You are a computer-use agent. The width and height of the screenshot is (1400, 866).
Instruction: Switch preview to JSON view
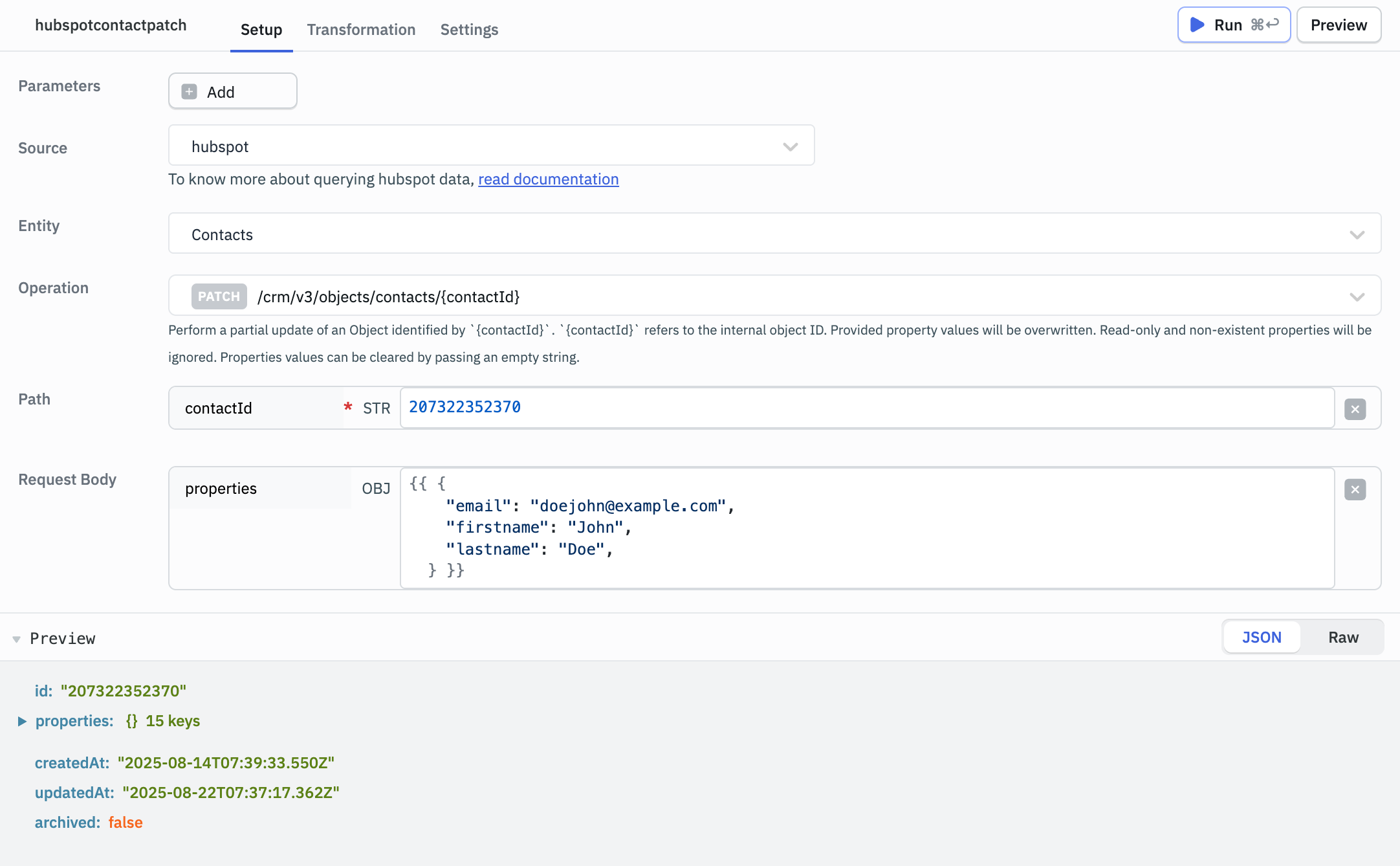click(x=1261, y=637)
